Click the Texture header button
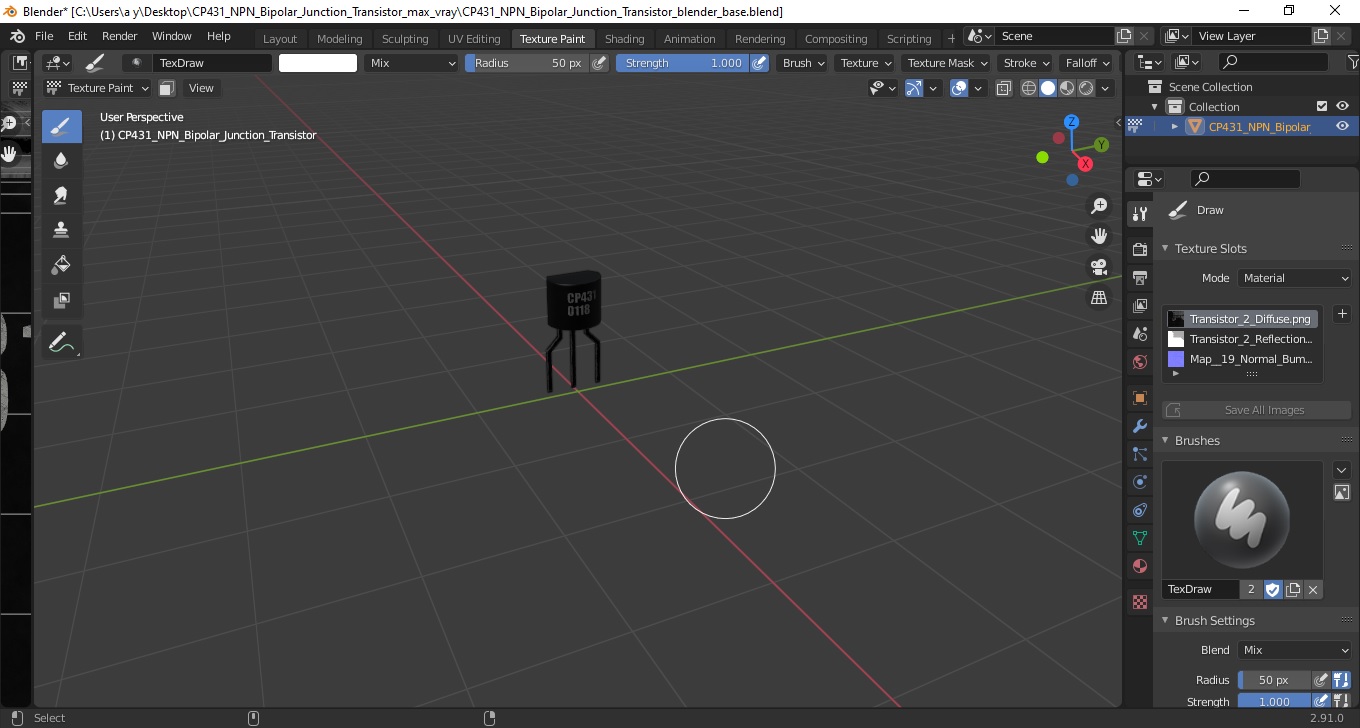 coord(865,63)
